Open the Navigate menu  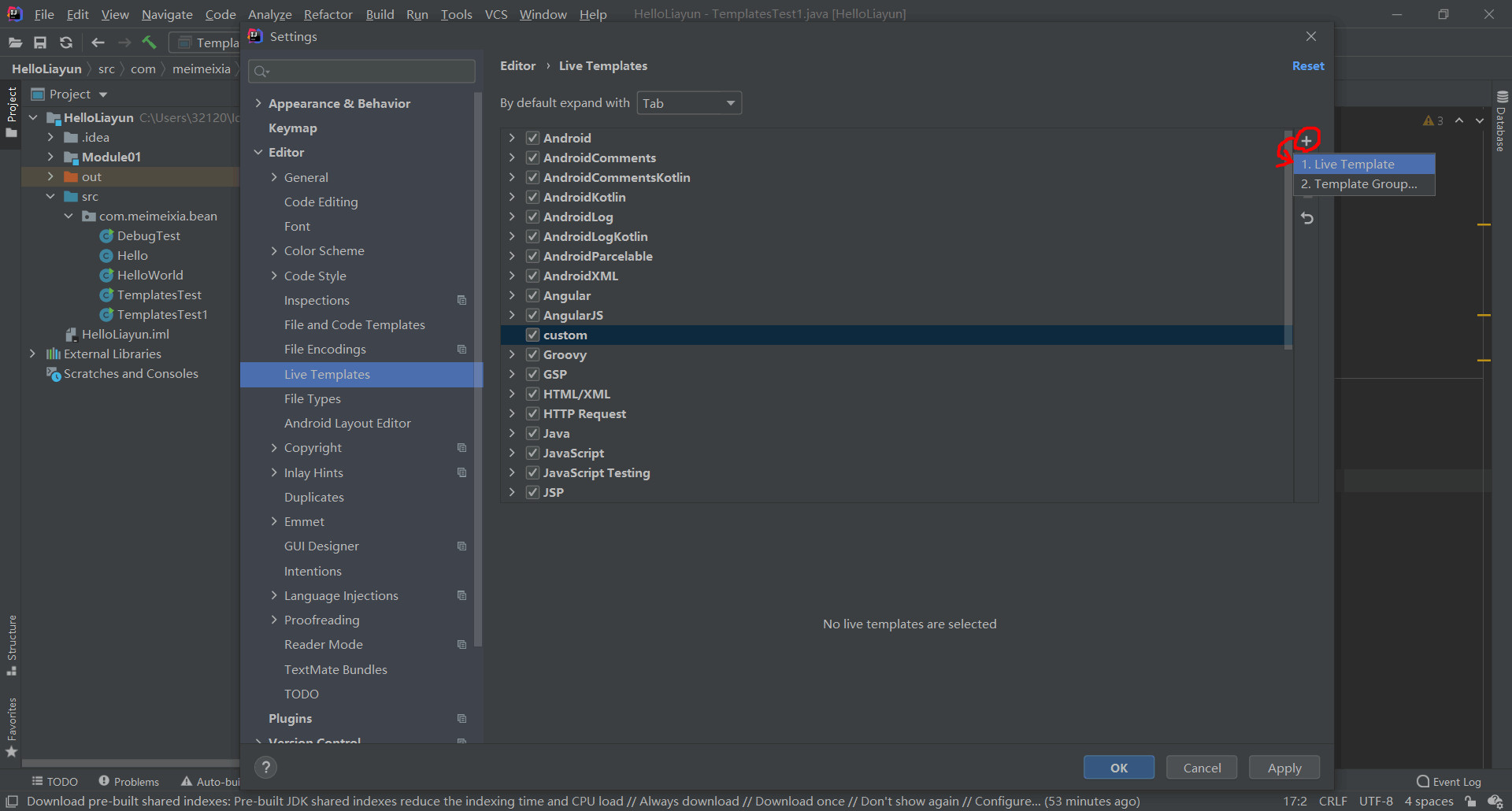click(167, 14)
